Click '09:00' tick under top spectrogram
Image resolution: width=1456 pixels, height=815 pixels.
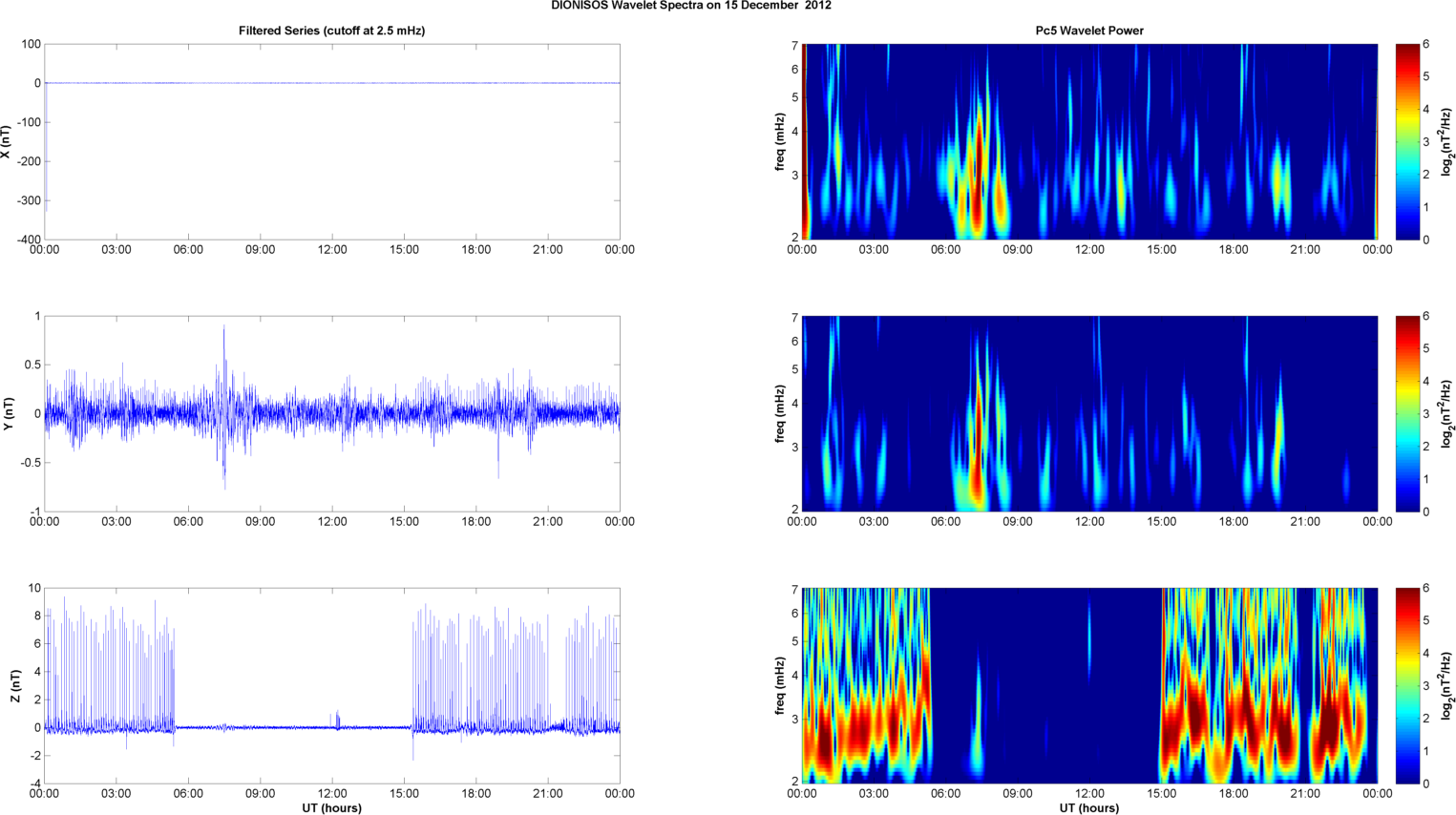tap(1018, 250)
